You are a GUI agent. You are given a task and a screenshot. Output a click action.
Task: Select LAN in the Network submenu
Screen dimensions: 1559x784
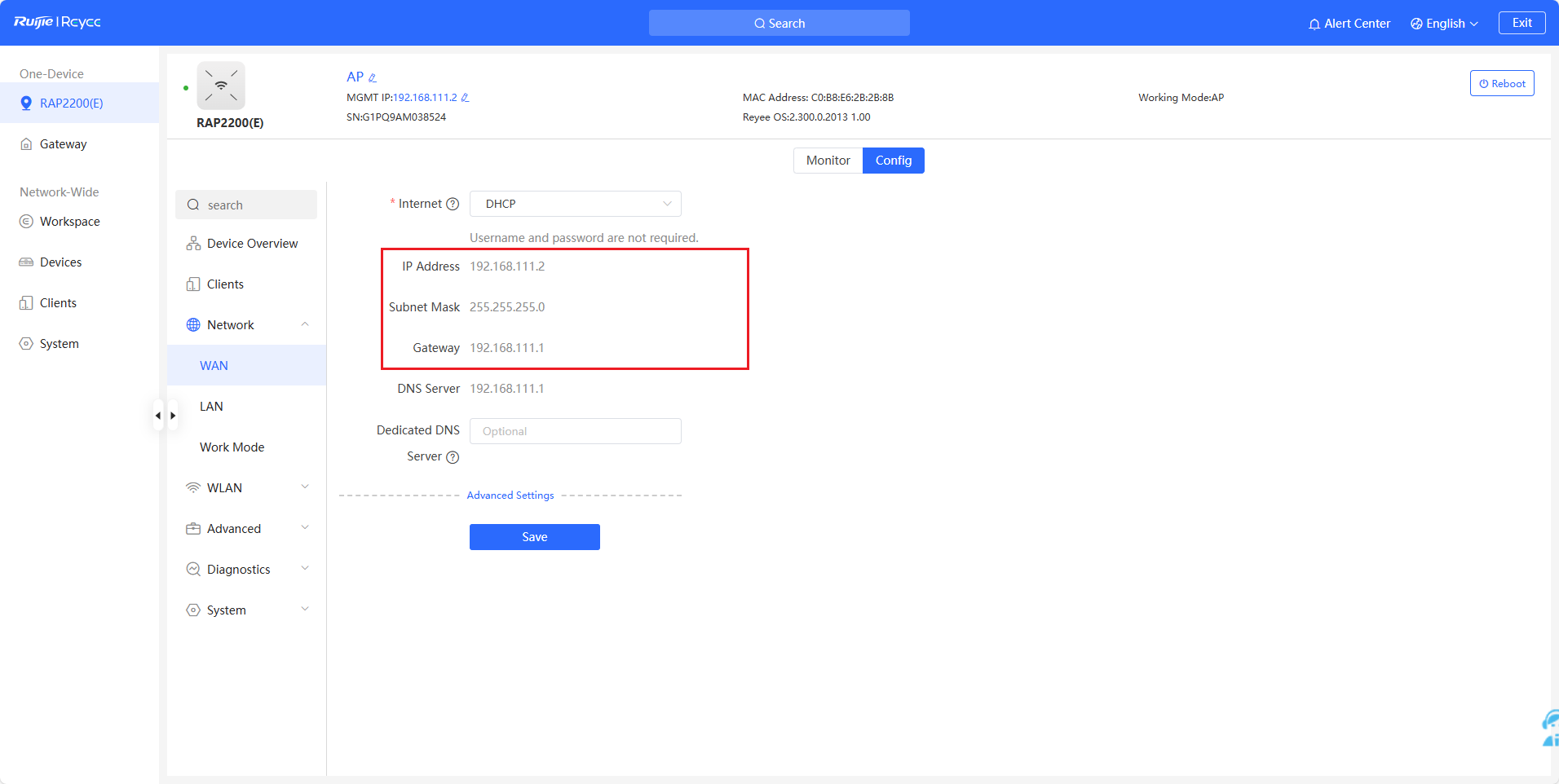(x=211, y=406)
